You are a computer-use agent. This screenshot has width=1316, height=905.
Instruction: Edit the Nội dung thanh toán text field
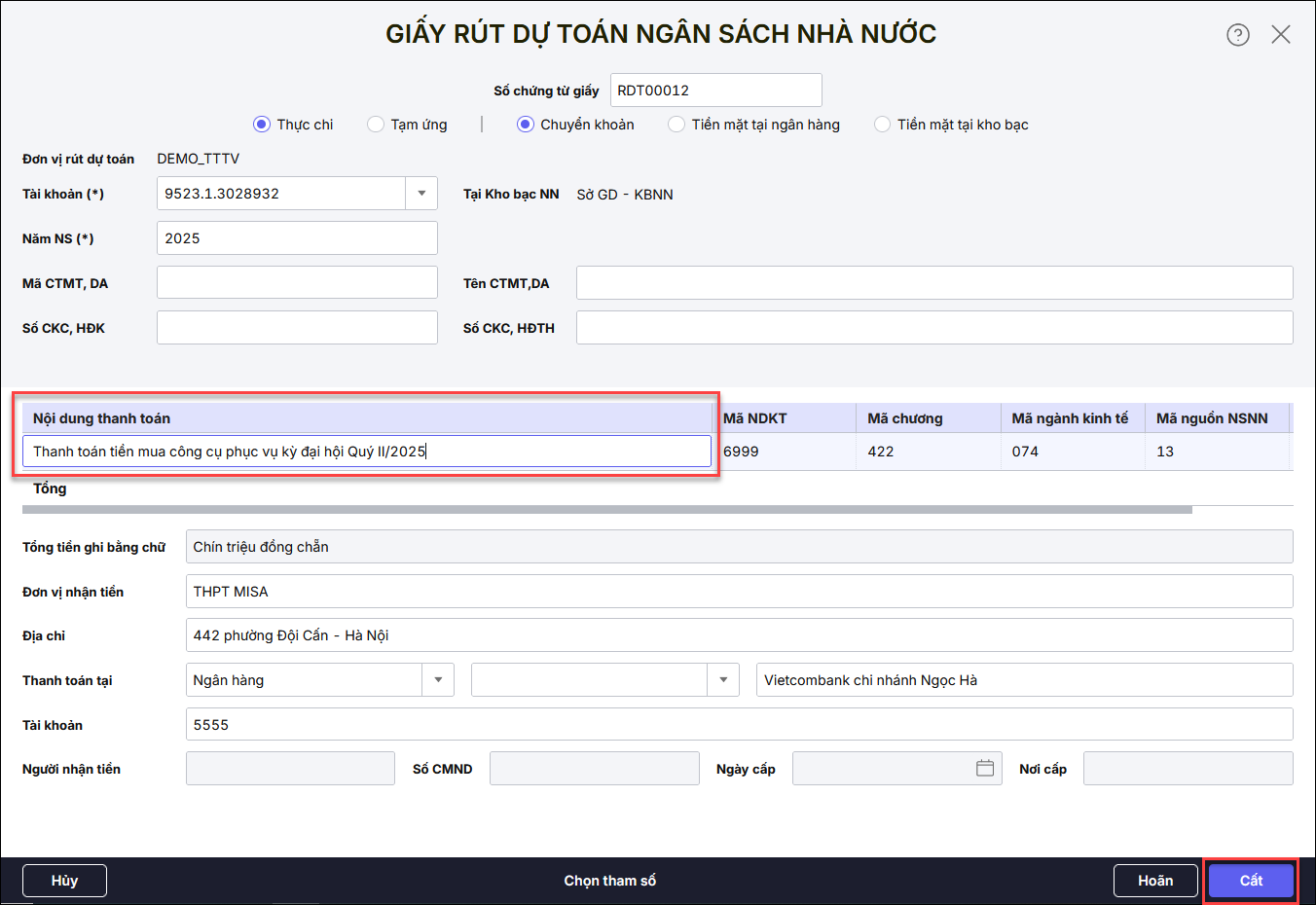[x=366, y=452]
